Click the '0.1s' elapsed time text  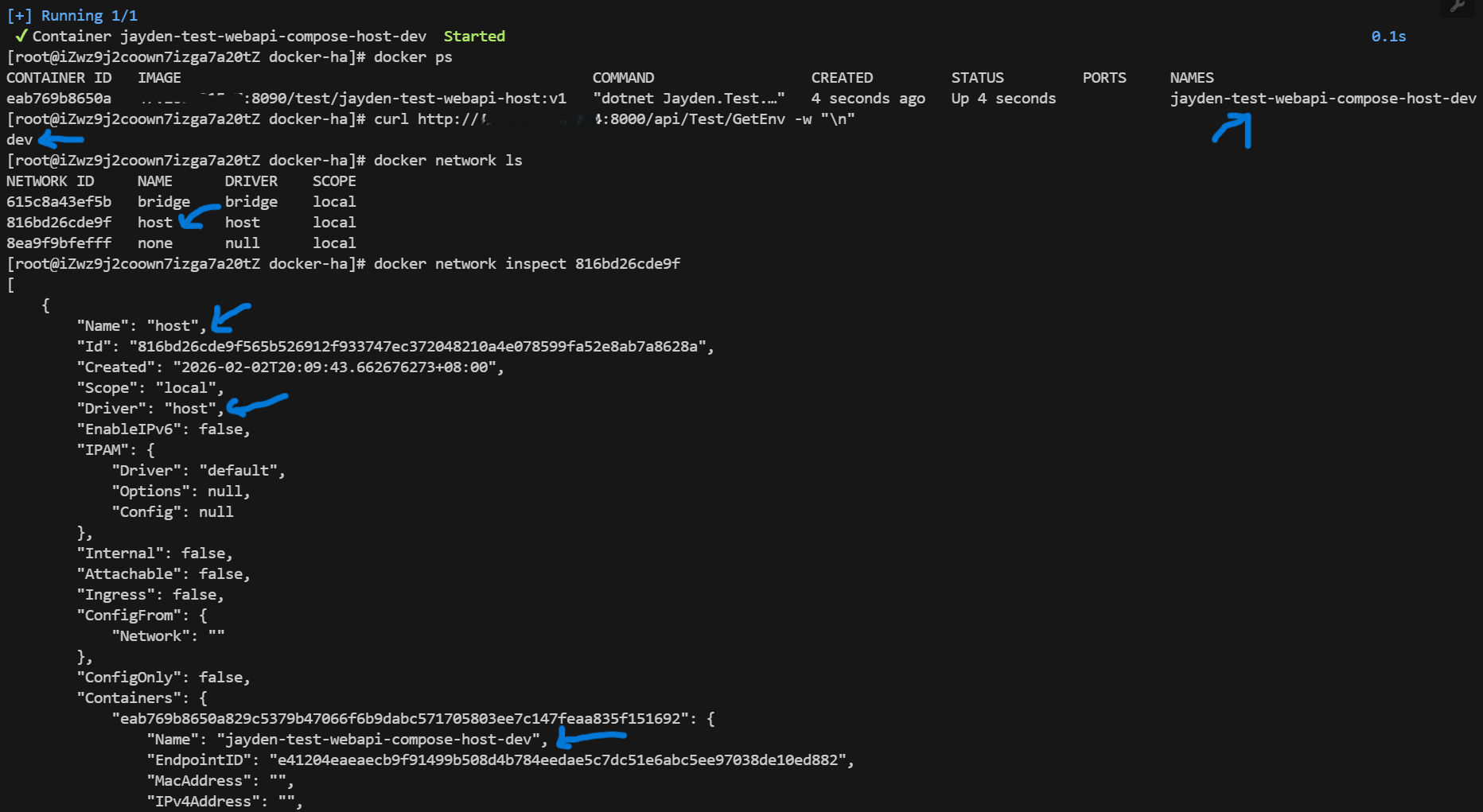[1388, 37]
